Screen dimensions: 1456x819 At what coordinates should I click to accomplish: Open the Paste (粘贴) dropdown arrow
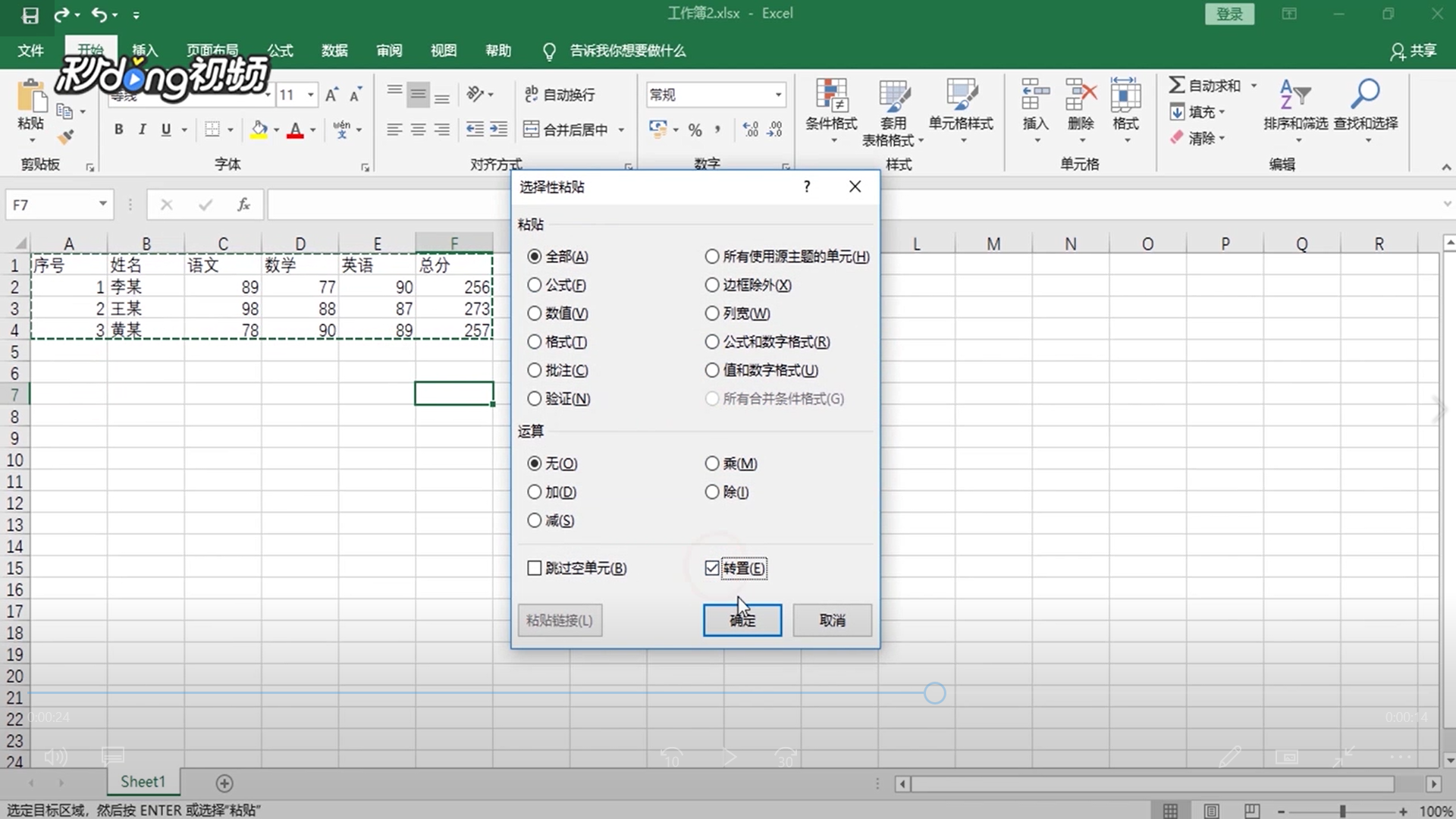[31, 140]
